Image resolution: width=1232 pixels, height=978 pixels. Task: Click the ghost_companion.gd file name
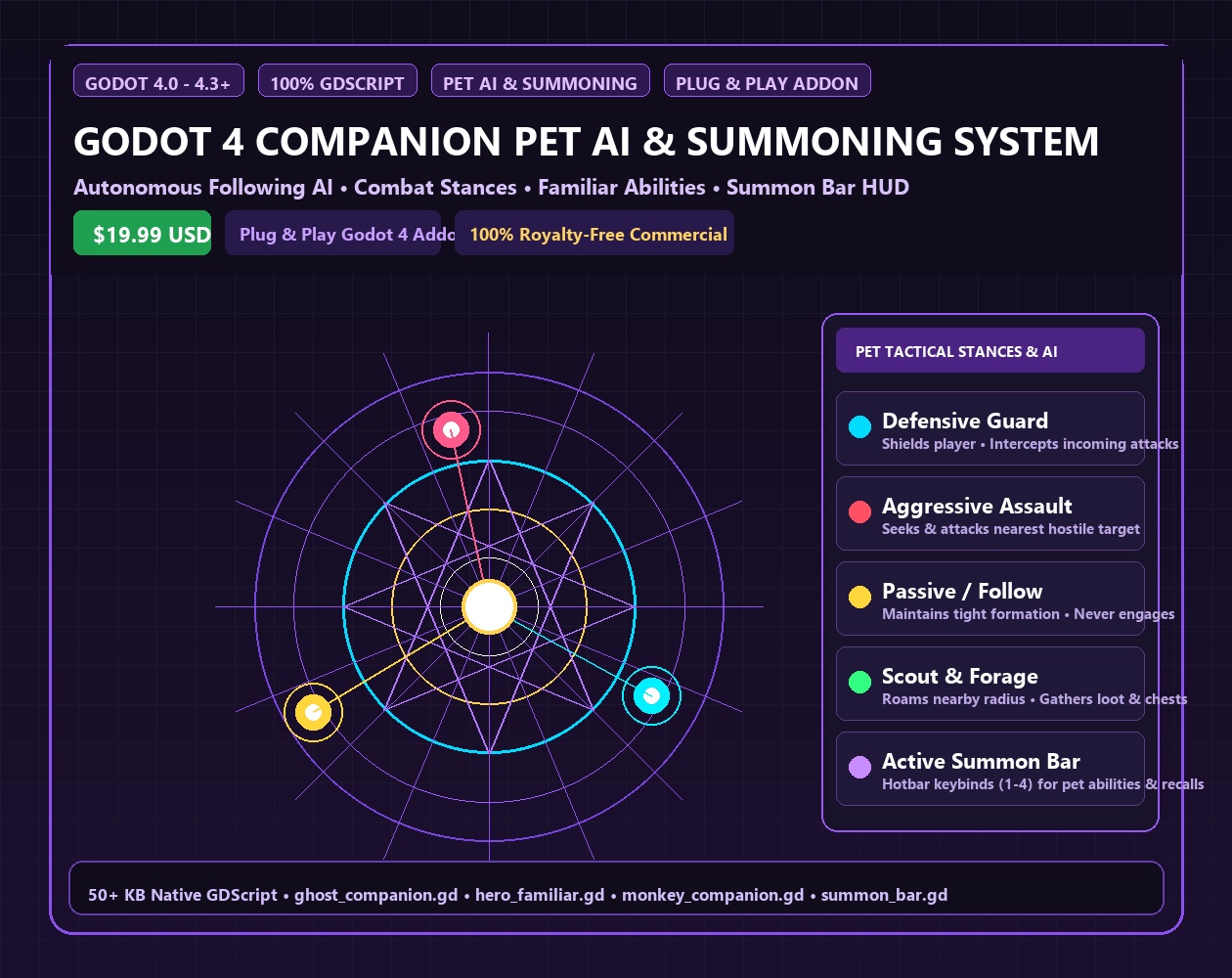375,895
